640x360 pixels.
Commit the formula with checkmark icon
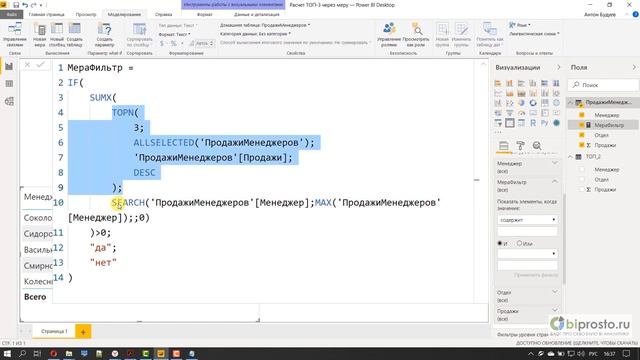coord(40,64)
